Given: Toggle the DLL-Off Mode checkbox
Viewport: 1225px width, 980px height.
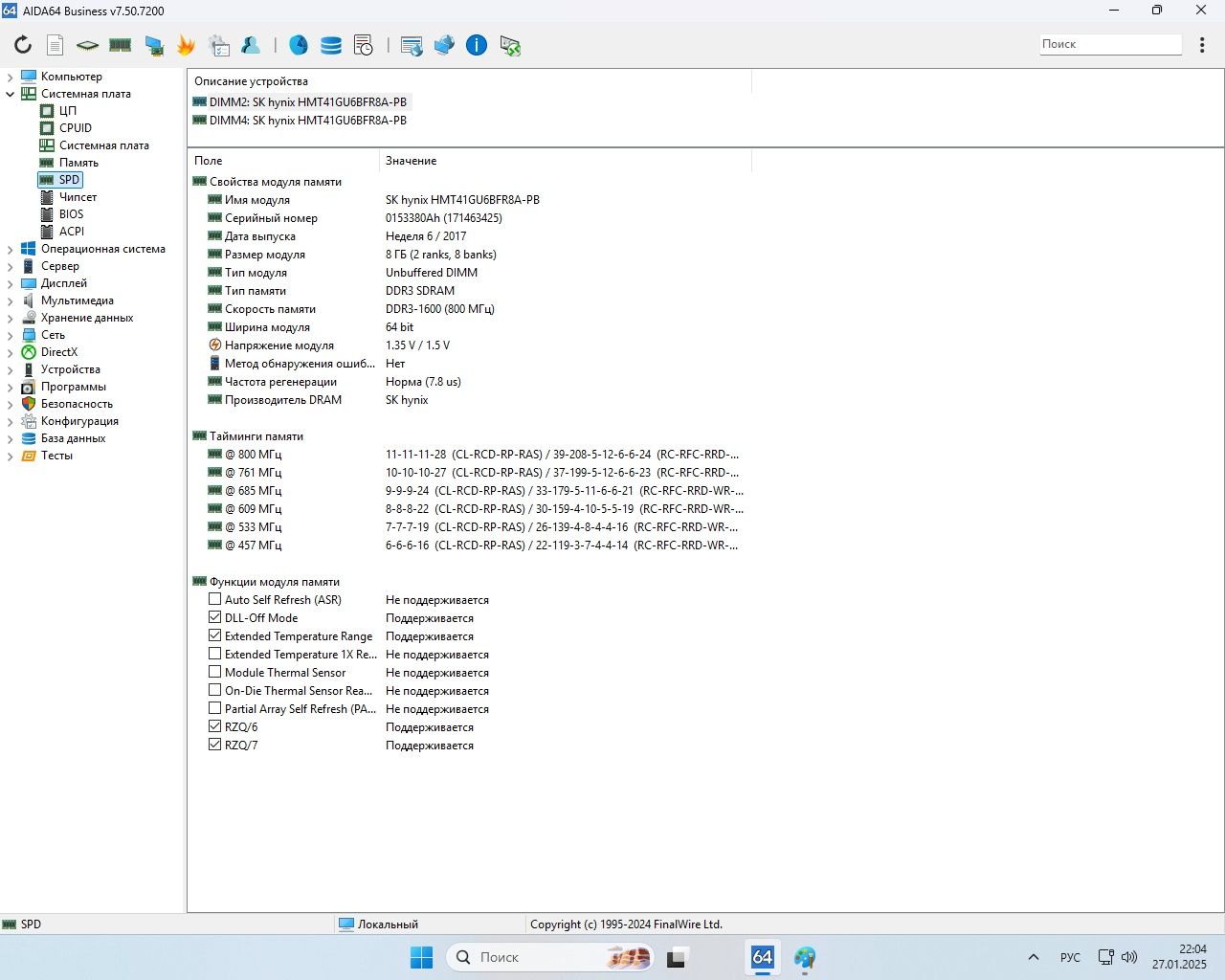Looking at the screenshot, I should (215, 617).
